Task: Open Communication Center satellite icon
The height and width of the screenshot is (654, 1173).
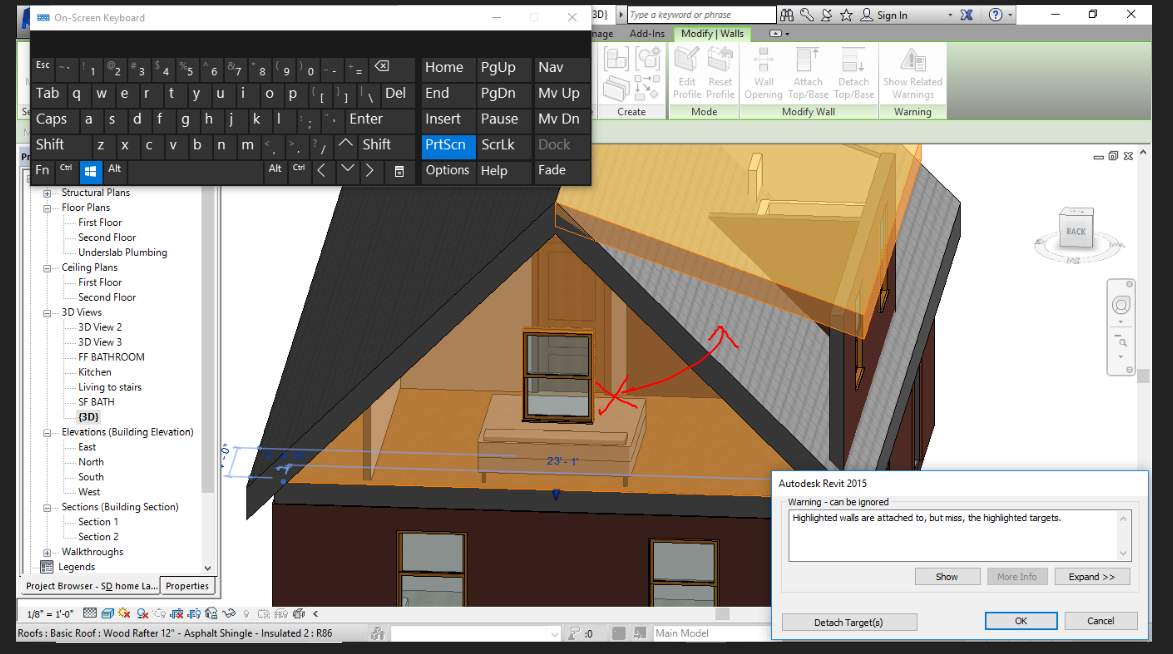Action: click(827, 15)
